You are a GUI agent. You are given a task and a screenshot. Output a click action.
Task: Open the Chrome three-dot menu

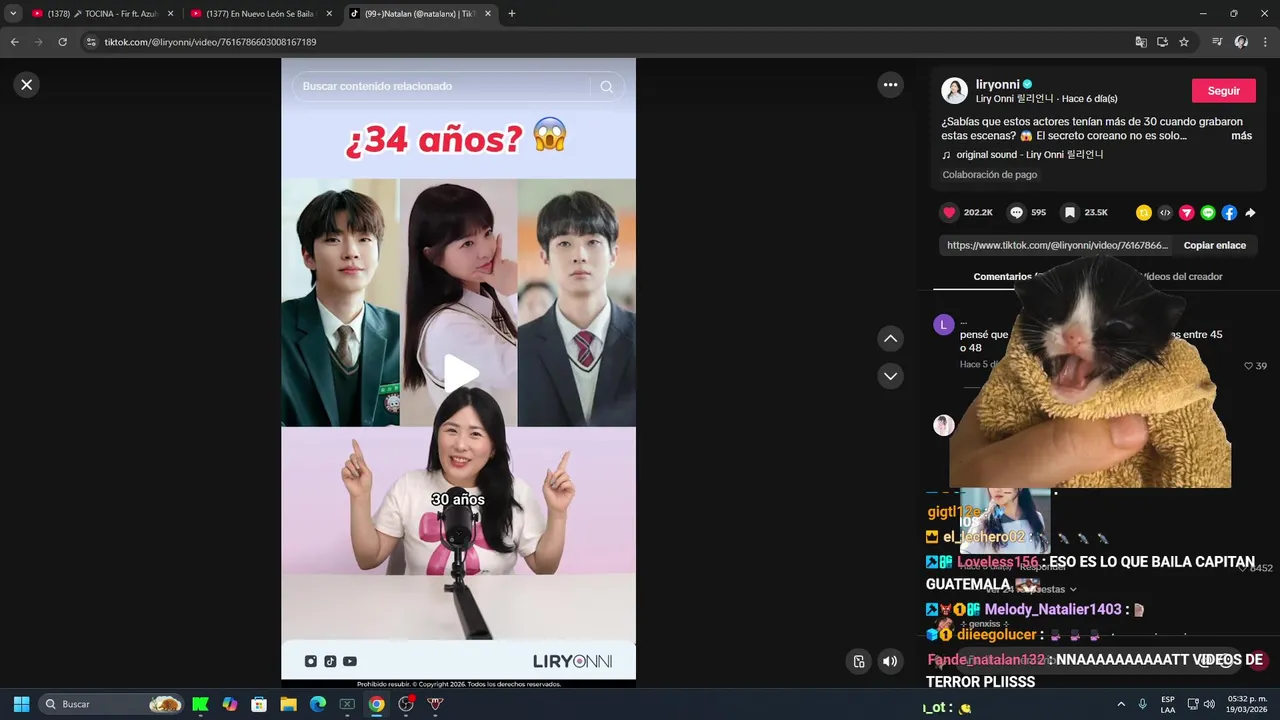pyautogui.click(x=1265, y=42)
